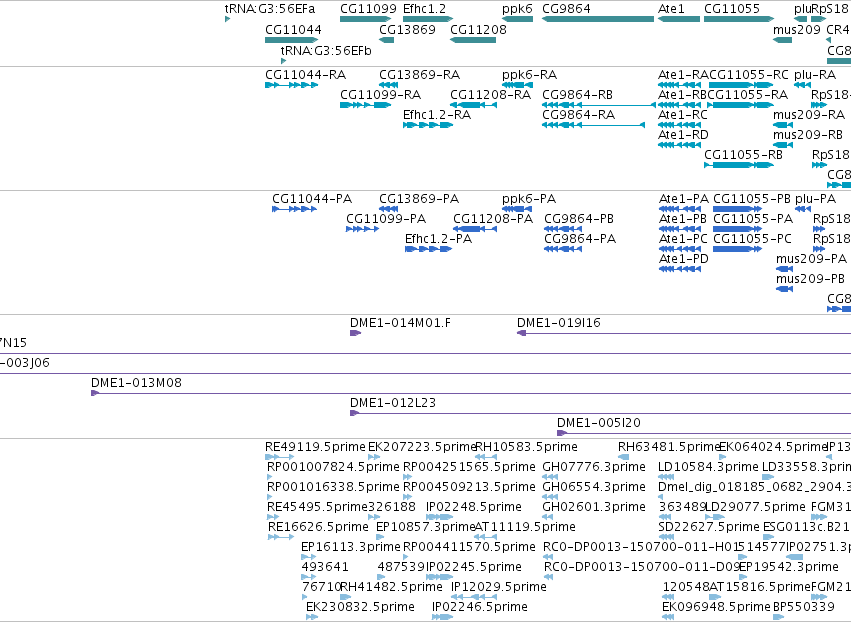Click the Ate1 gene label

(671, 9)
